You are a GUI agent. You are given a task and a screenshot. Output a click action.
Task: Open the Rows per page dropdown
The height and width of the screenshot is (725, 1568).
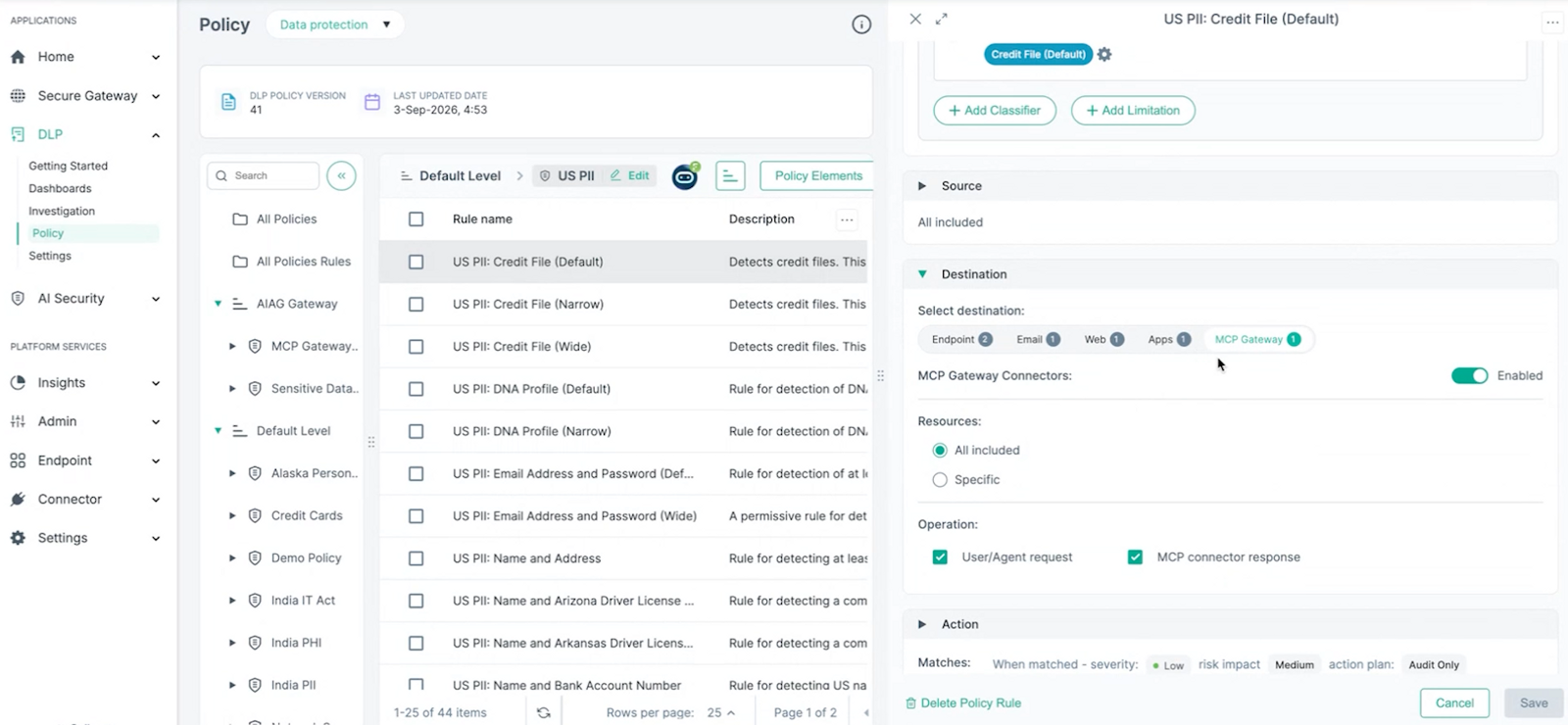click(x=721, y=712)
